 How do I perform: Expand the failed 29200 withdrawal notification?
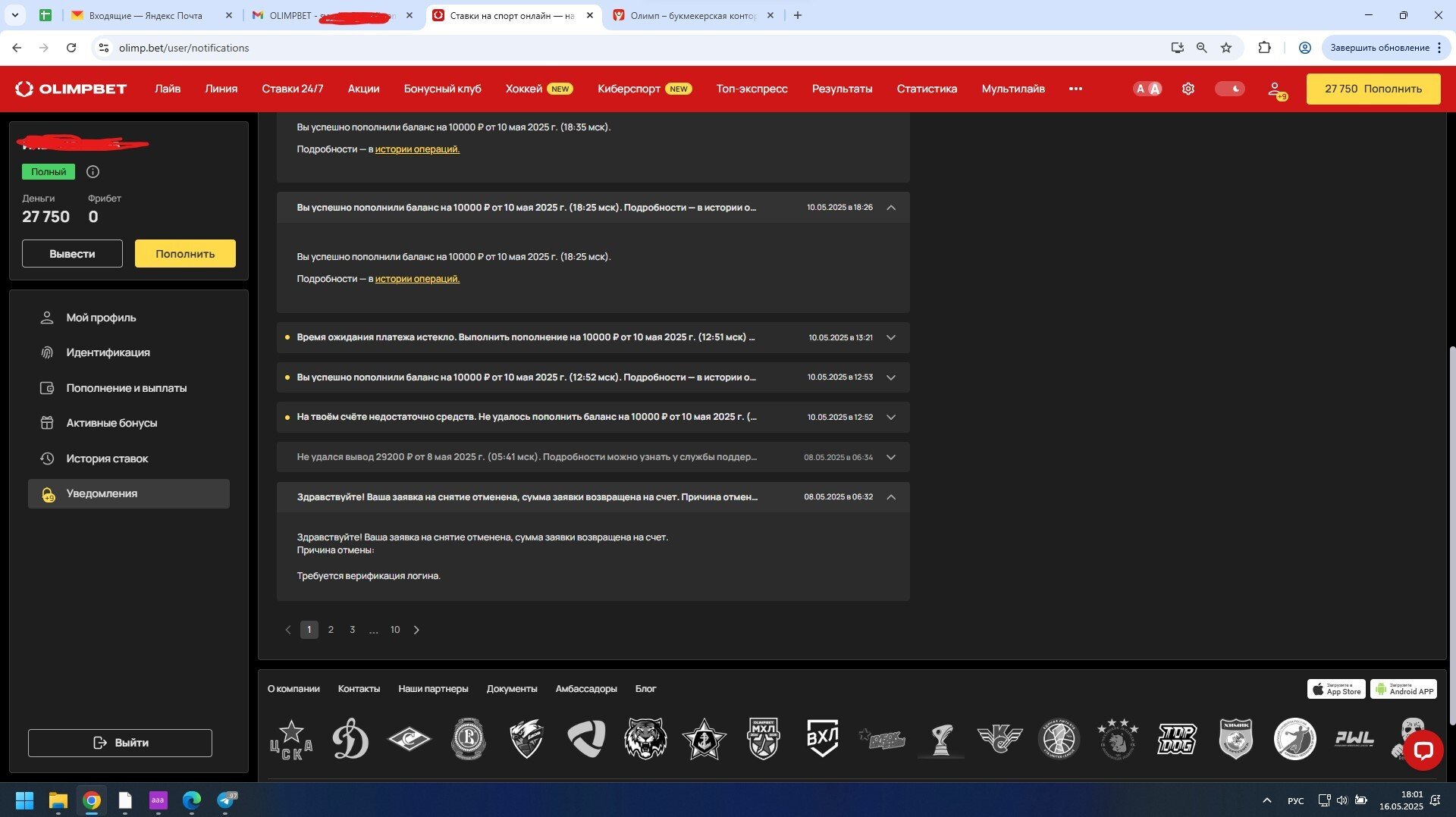pyautogui.click(x=891, y=457)
